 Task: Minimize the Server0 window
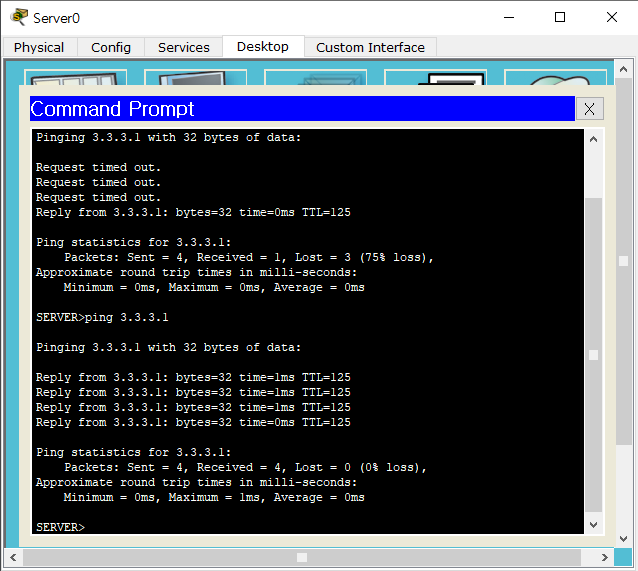coord(509,17)
